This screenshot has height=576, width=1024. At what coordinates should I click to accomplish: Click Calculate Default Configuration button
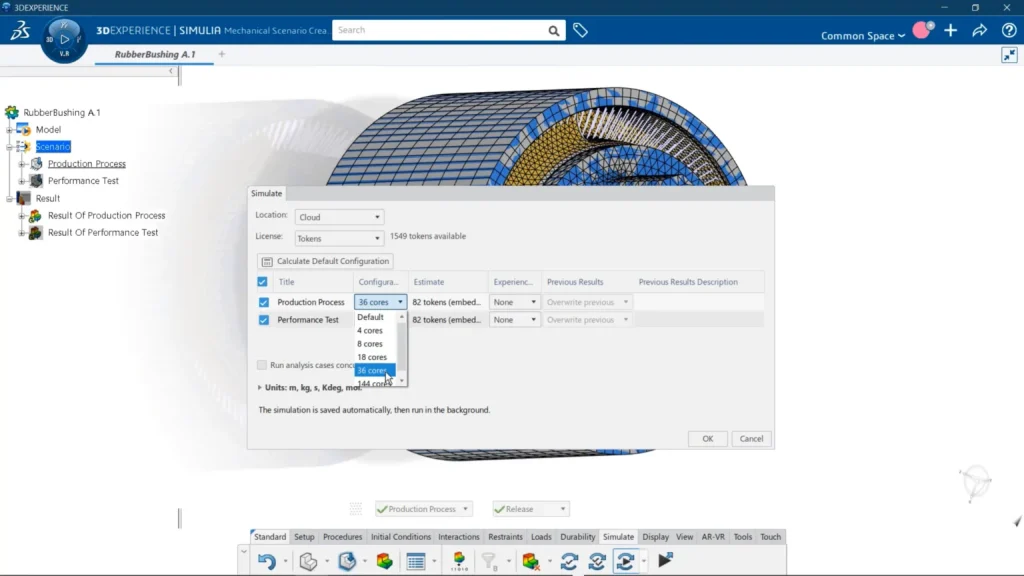click(325, 261)
